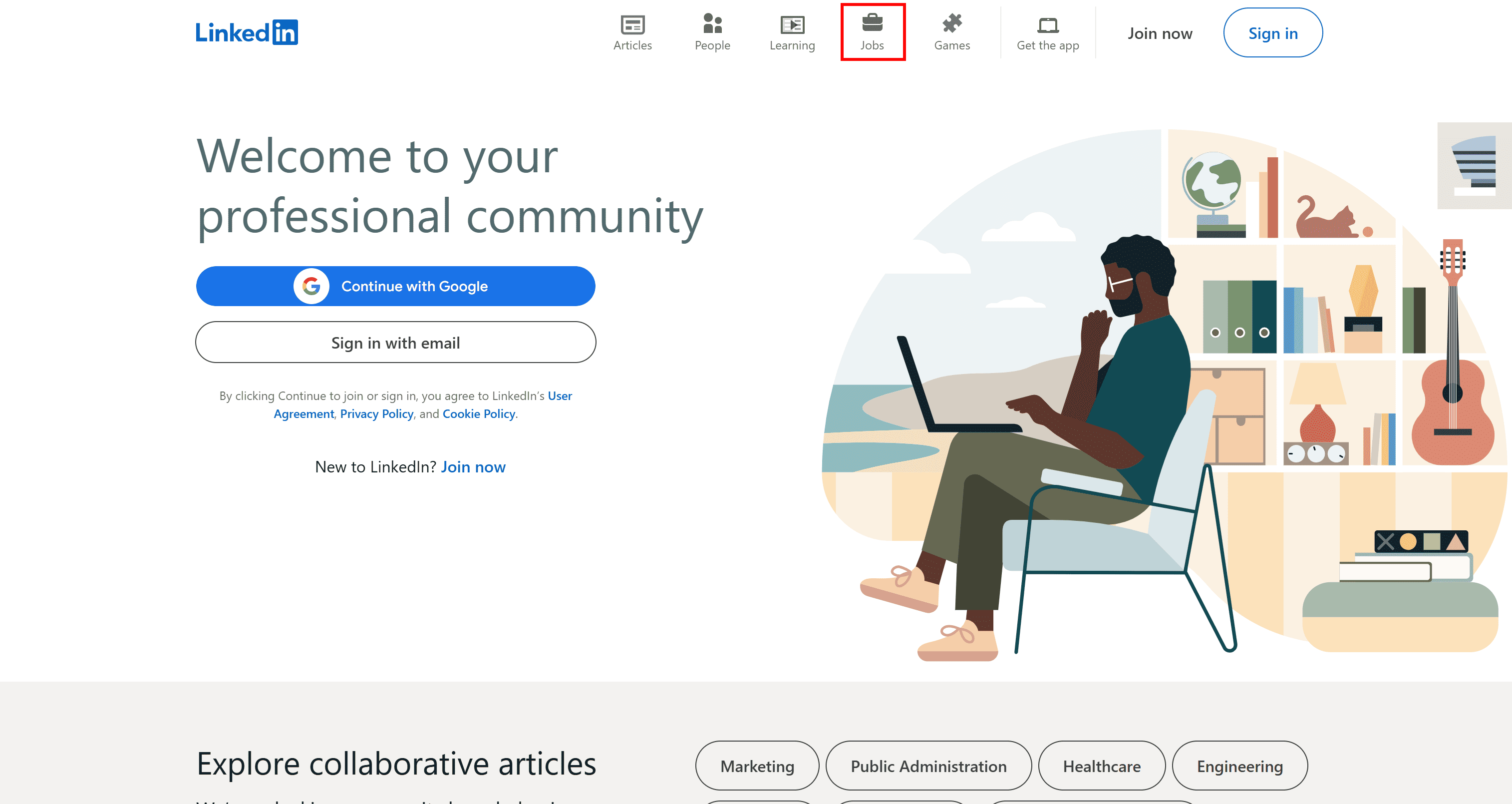Select Sign in with email

396,343
